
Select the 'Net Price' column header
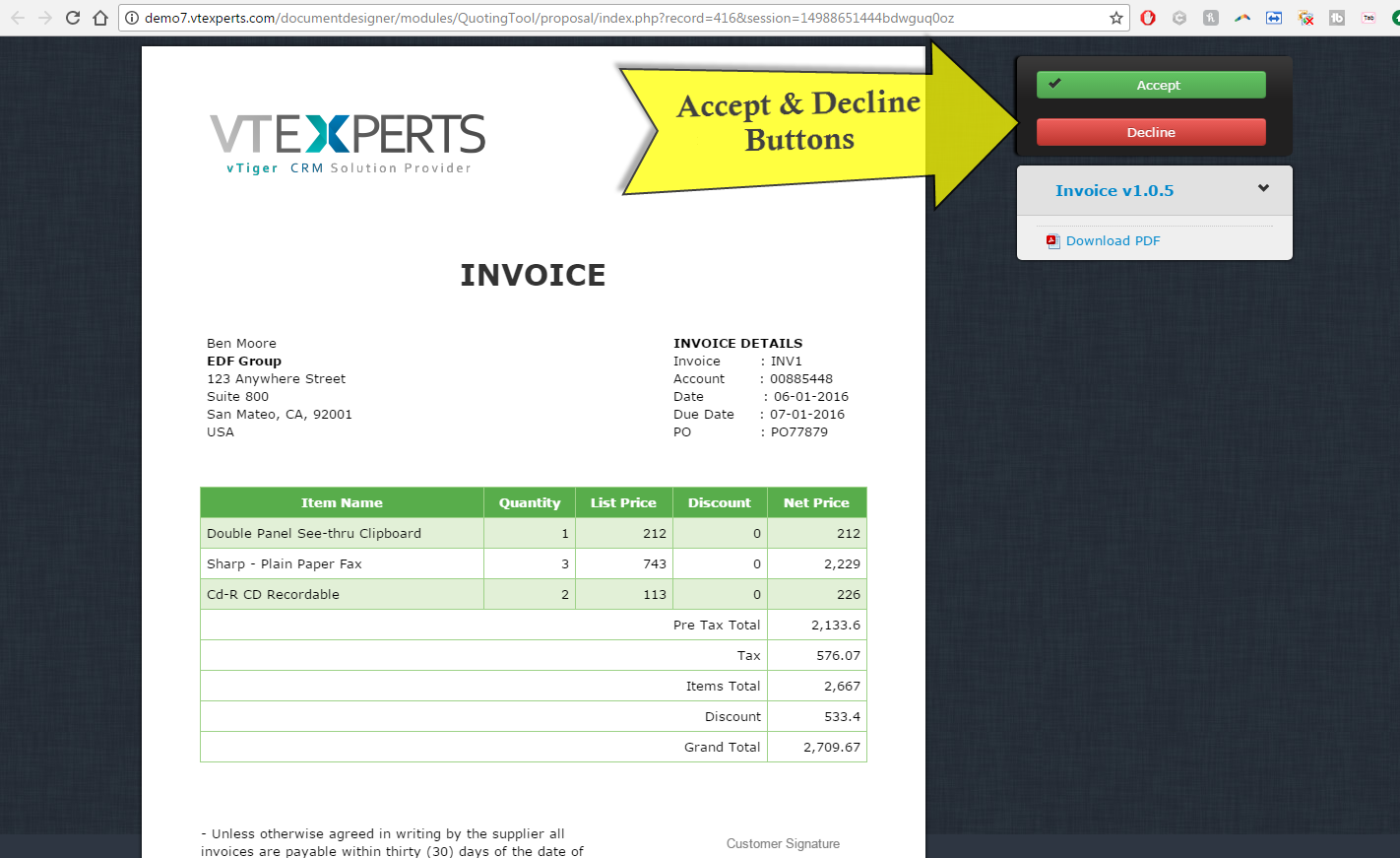[x=816, y=502]
